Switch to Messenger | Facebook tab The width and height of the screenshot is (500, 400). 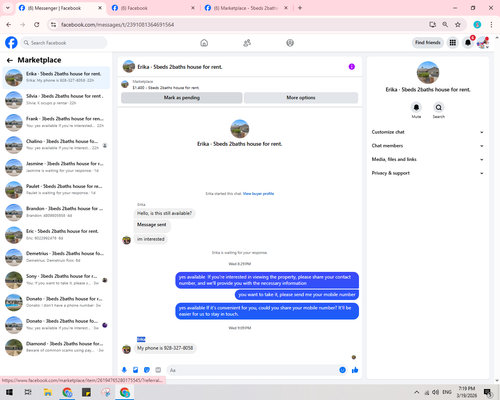[x=55, y=8]
